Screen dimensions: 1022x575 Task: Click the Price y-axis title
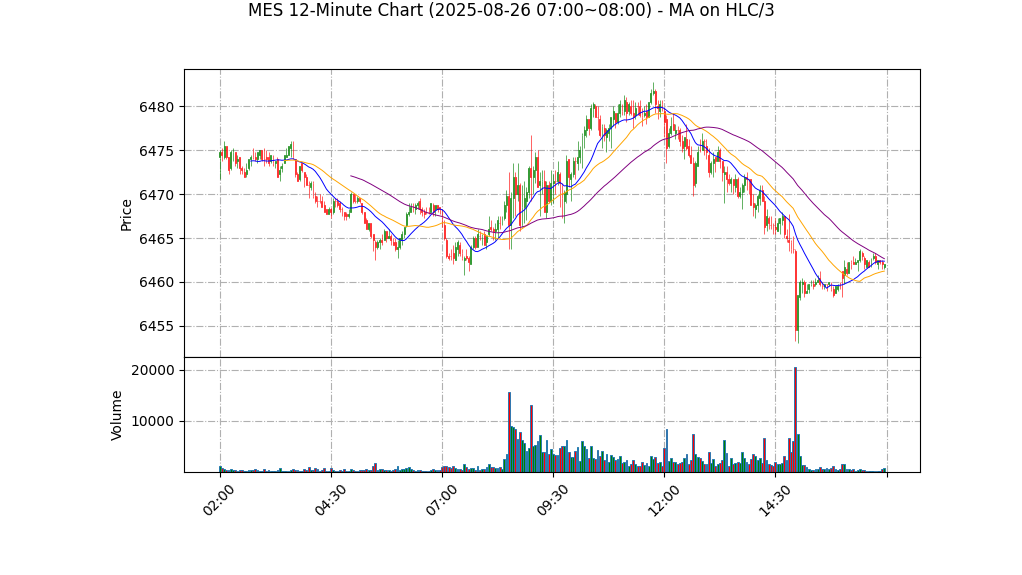(126, 215)
